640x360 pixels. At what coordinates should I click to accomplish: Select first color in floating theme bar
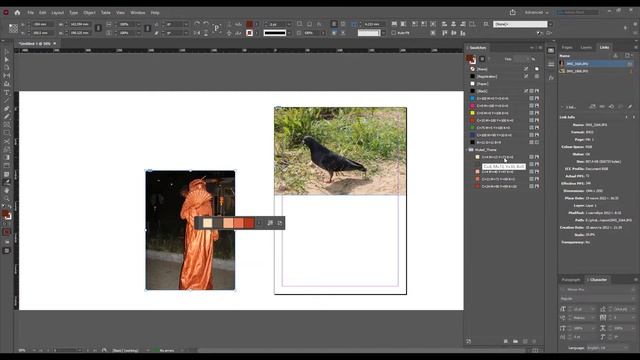(x=208, y=223)
